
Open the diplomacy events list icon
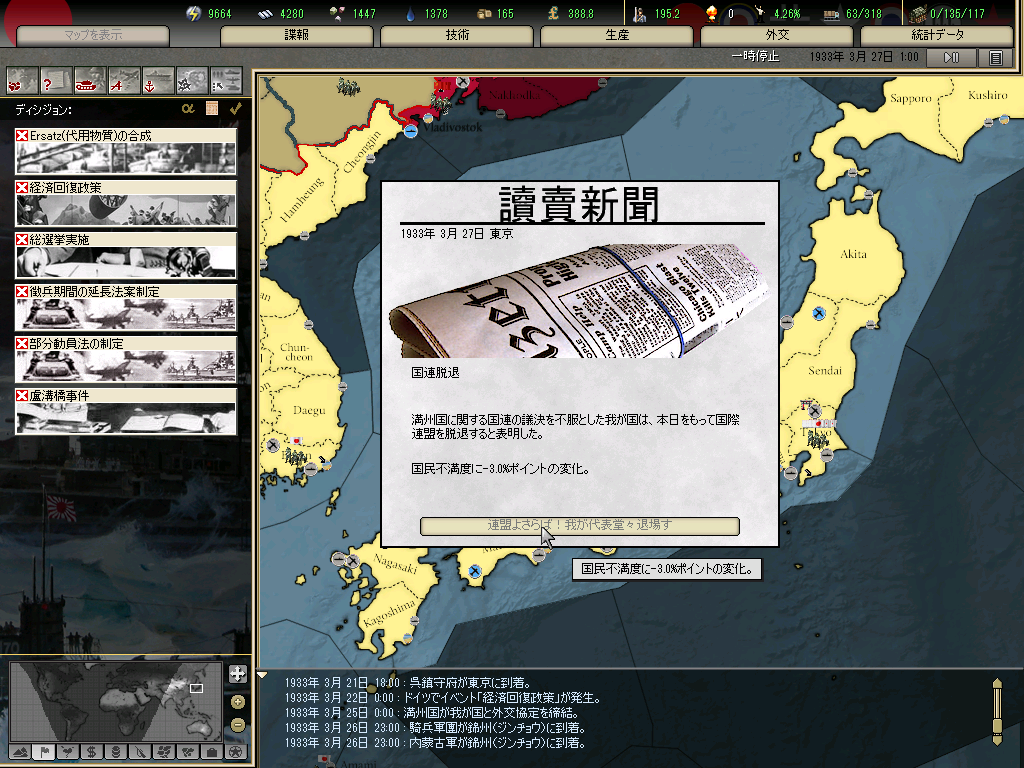tap(22, 81)
